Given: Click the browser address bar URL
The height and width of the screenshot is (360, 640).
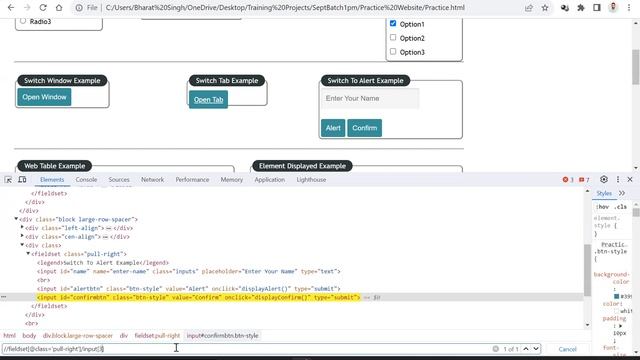Looking at the screenshot, I should click(285, 8).
